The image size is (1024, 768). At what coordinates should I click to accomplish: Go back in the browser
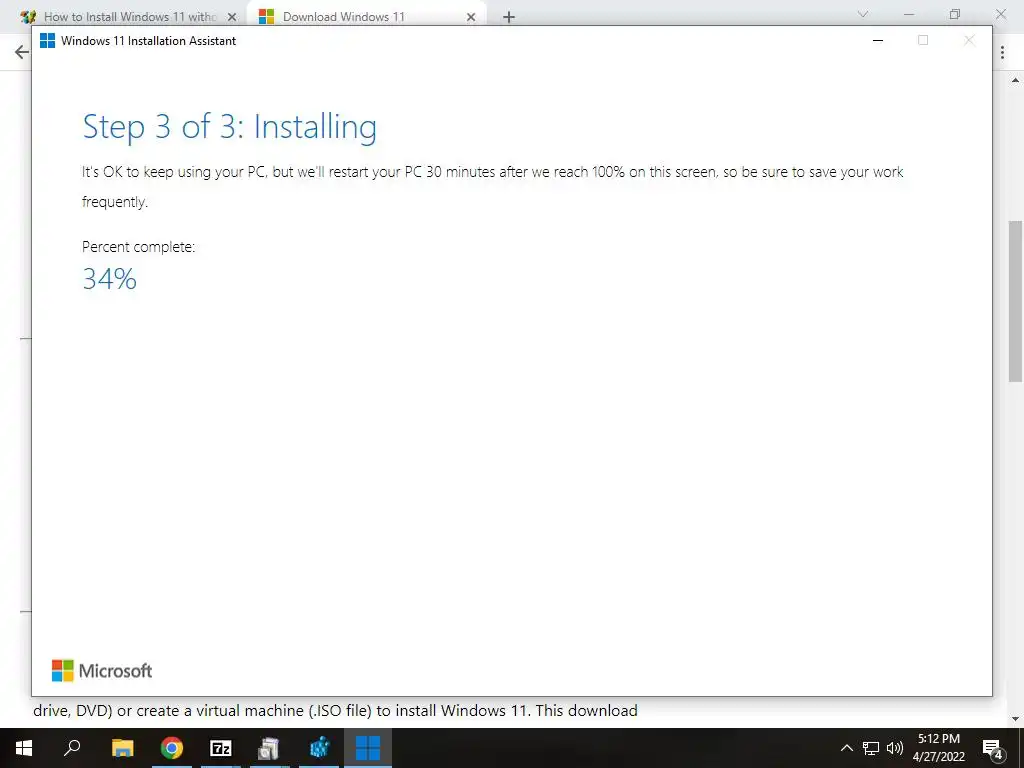point(22,52)
